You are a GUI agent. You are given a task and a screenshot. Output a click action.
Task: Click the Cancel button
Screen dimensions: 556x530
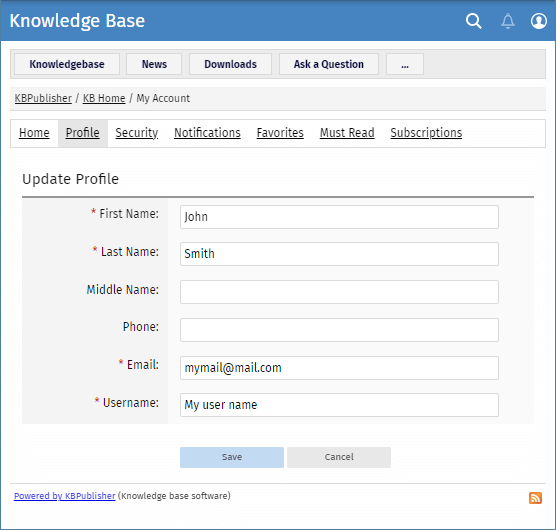coord(339,457)
